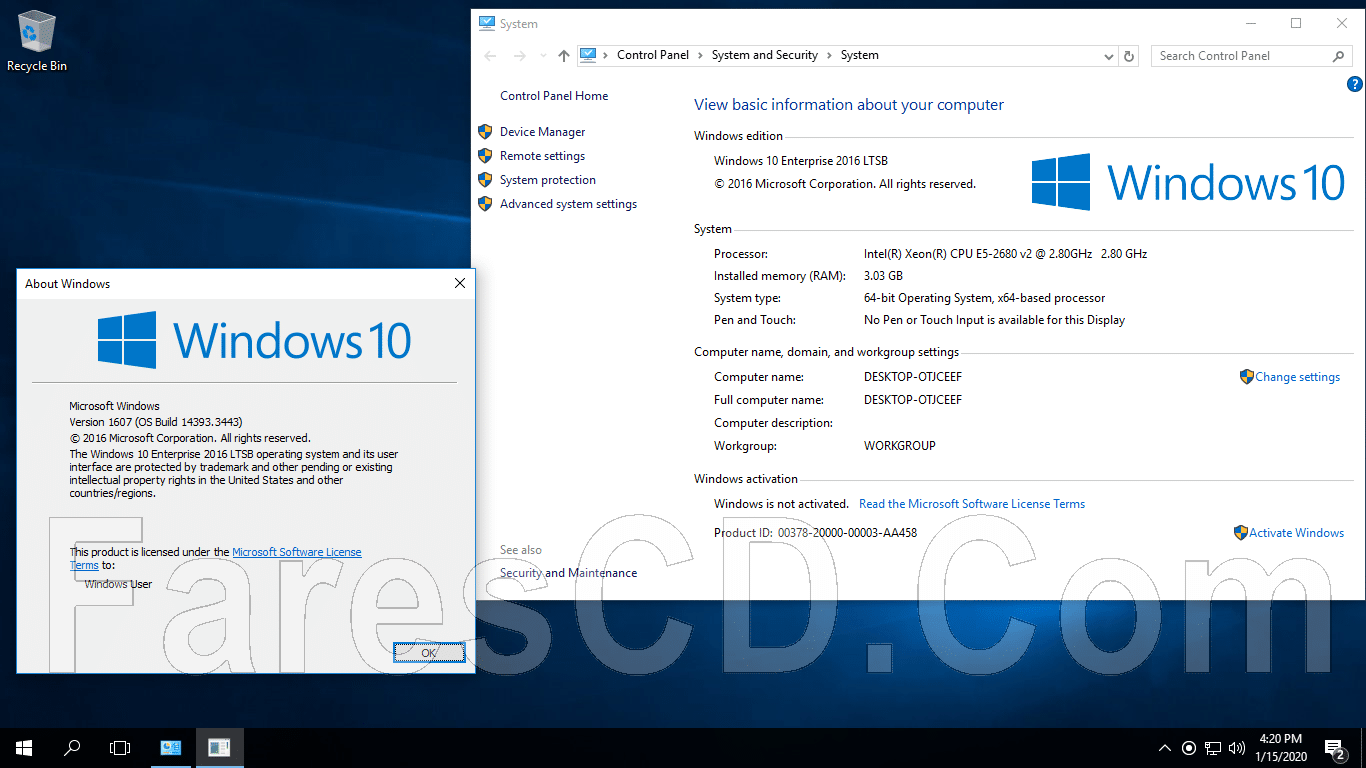
Task: Maximize the System window
Action: click(1296, 23)
